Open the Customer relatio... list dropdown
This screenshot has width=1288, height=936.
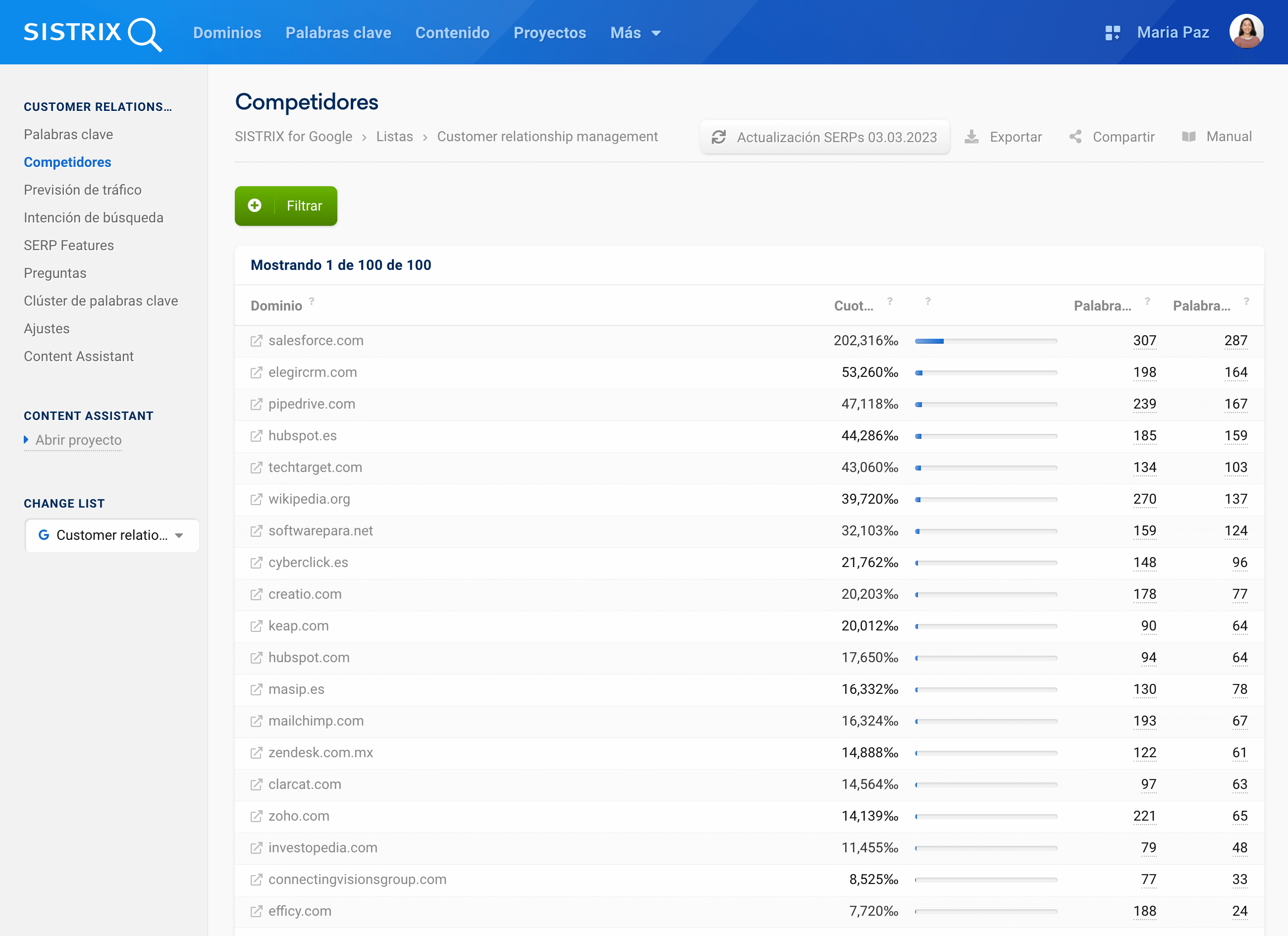point(112,535)
